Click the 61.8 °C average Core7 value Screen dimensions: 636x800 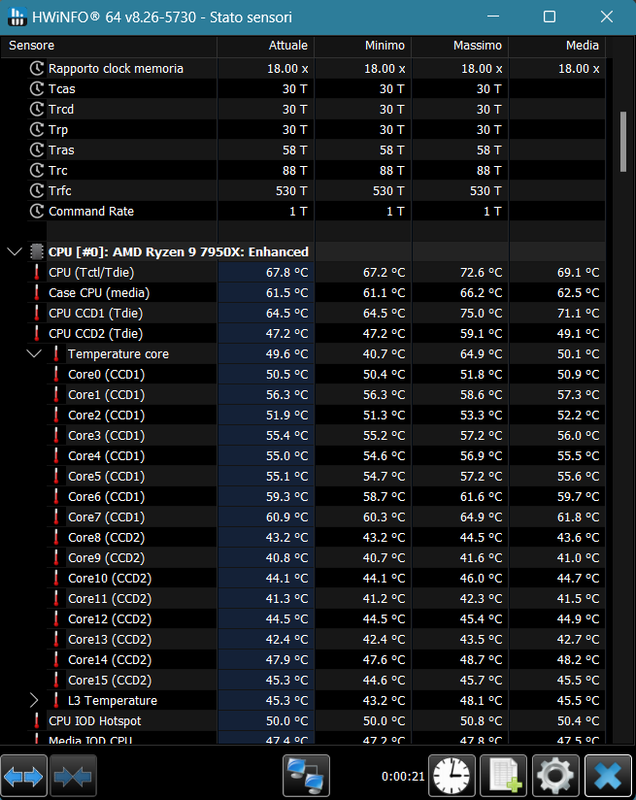click(578, 517)
